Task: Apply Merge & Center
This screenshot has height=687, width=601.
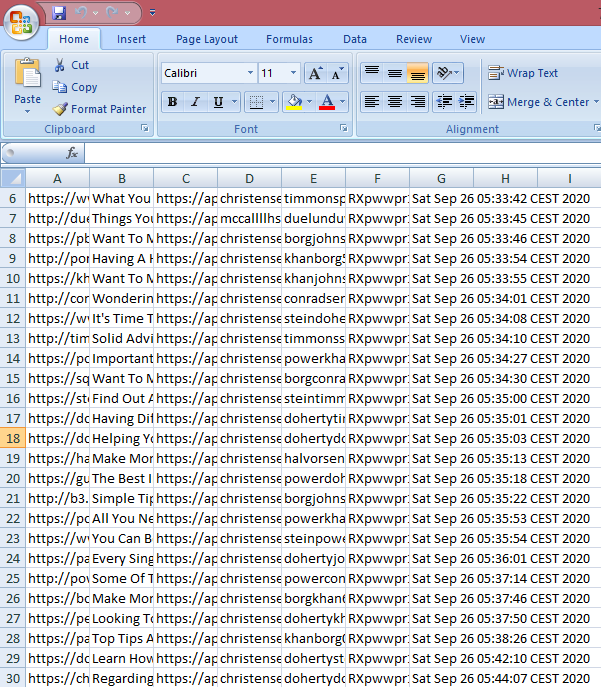Action: (x=539, y=102)
